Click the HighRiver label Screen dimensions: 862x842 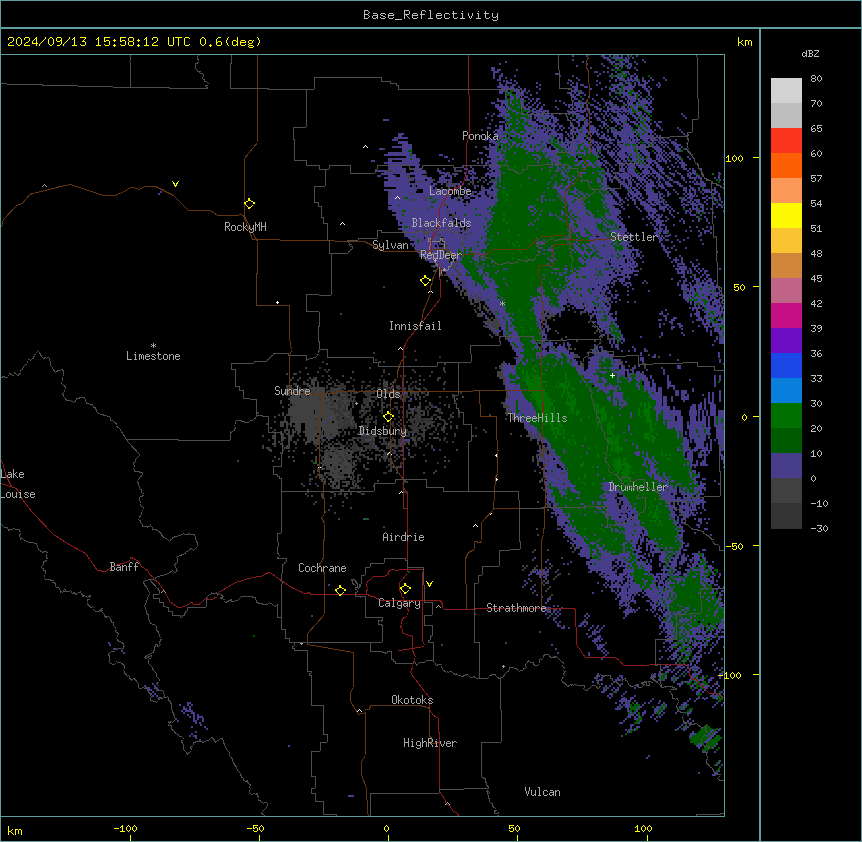pos(430,743)
